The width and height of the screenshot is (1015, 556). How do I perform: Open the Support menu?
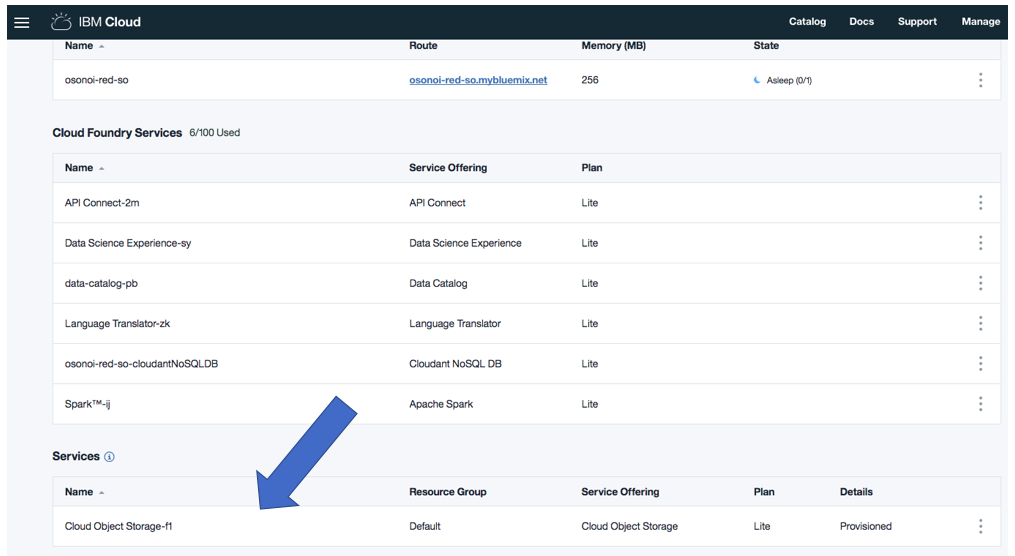click(917, 21)
